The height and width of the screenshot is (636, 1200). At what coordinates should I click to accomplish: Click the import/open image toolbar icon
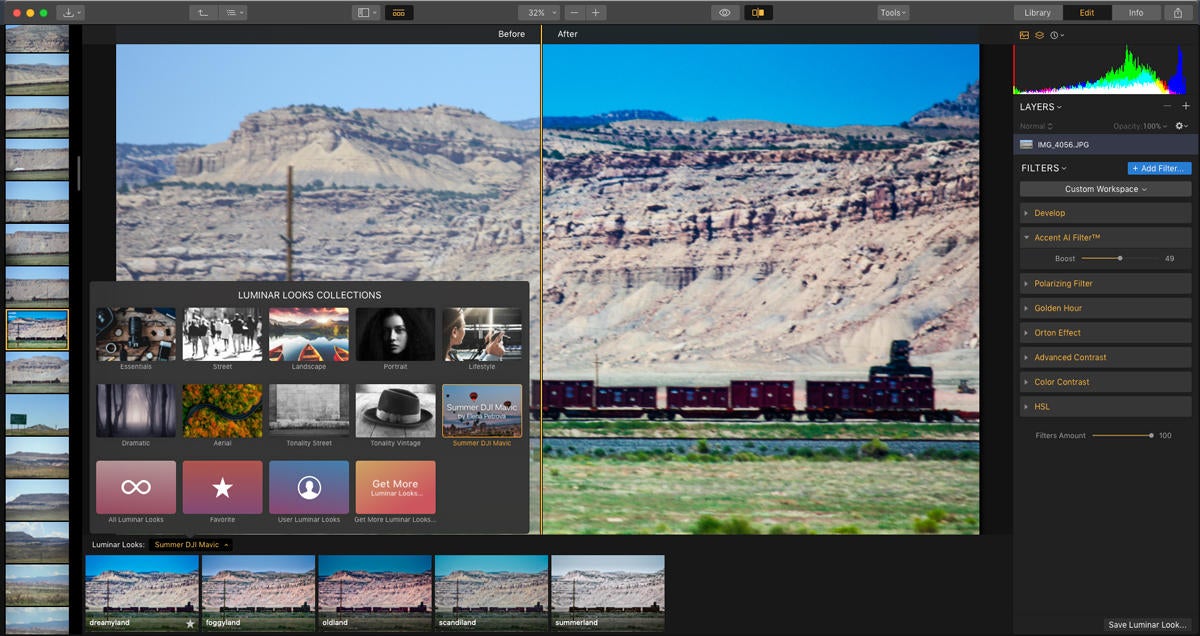pyautogui.click(x=71, y=13)
